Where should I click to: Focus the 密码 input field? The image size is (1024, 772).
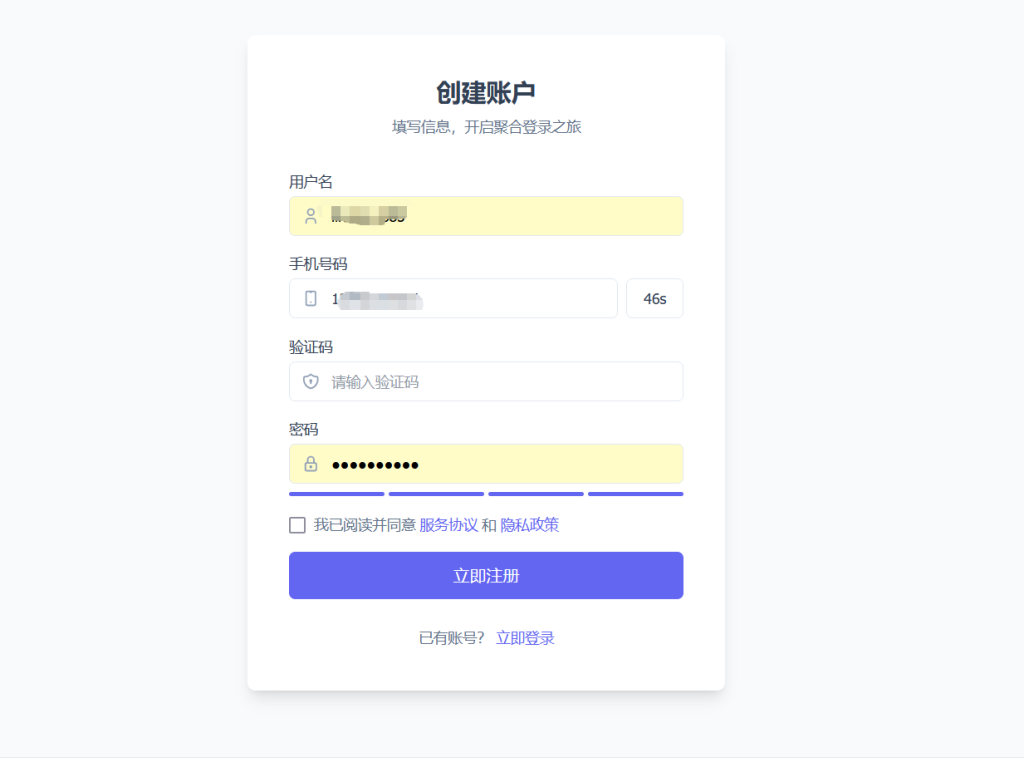(x=486, y=464)
